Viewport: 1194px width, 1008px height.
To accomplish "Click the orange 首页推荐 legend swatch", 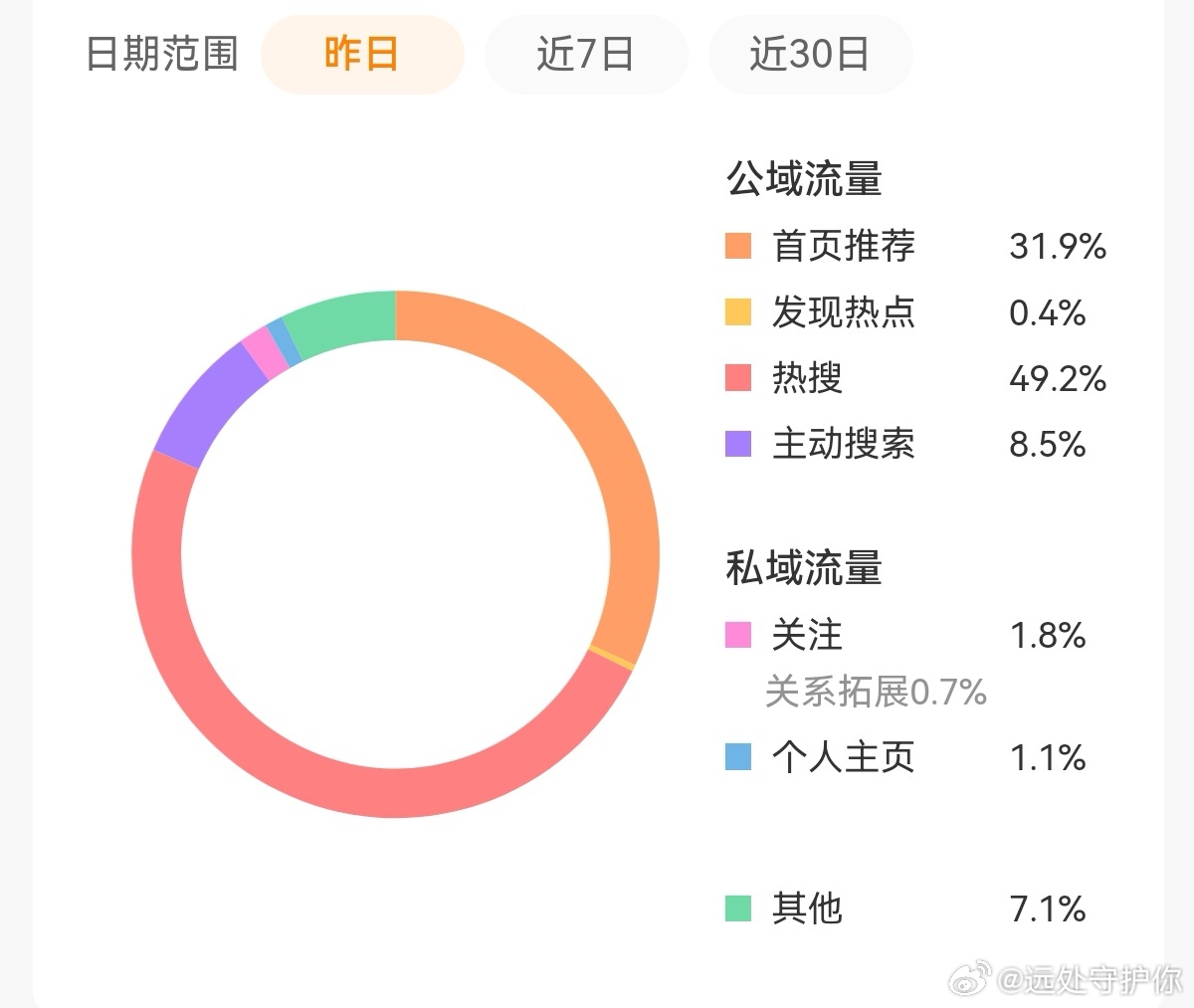I will 737,246.
